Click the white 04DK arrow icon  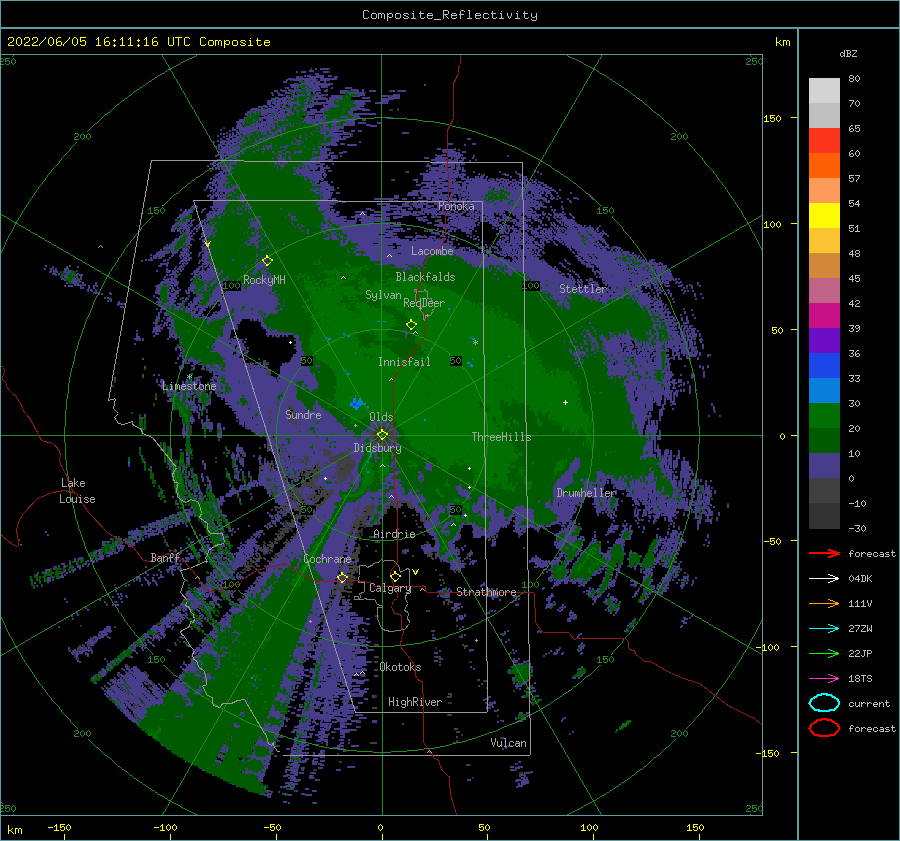(x=824, y=579)
